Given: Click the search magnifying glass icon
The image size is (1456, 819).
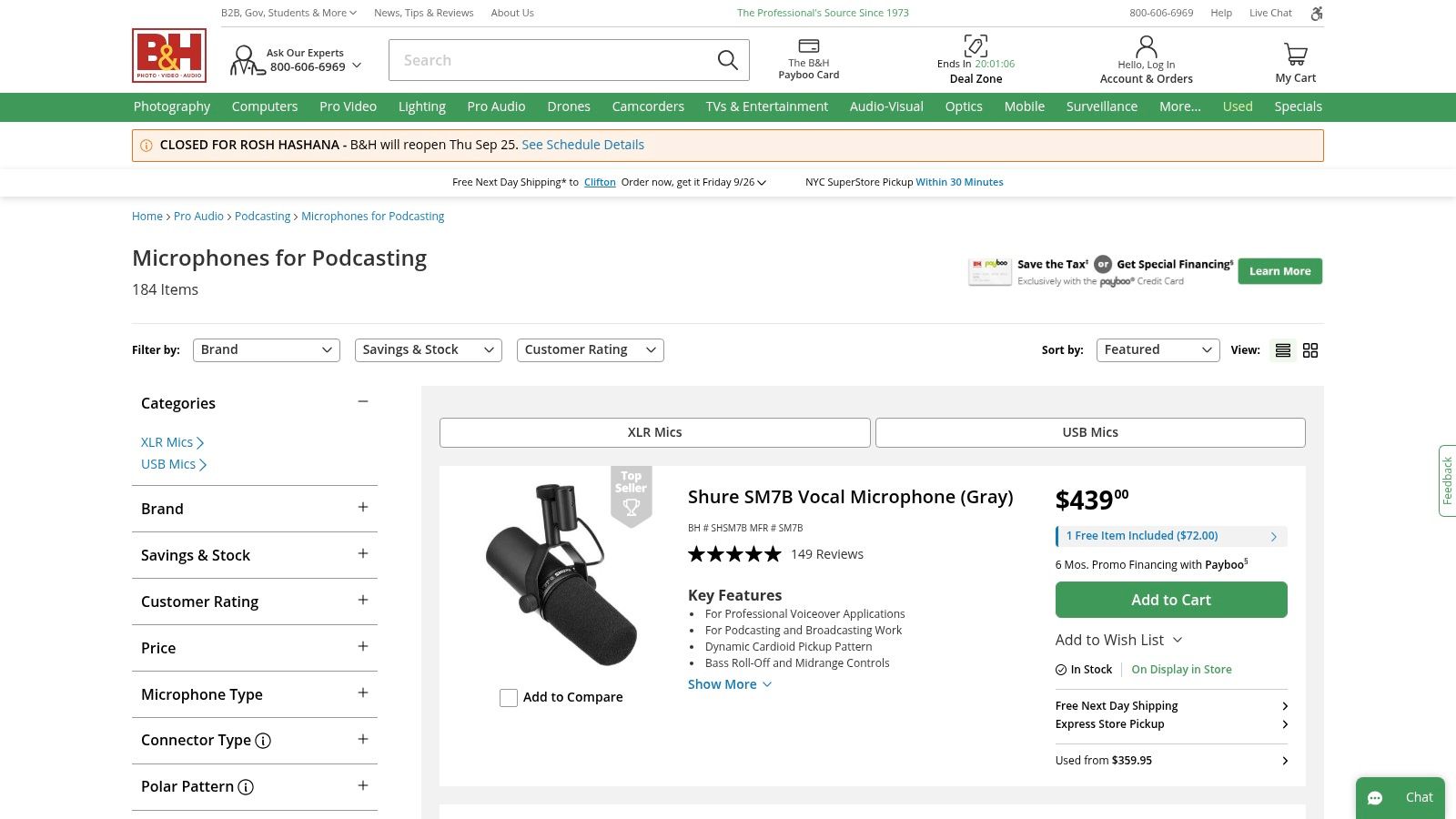Looking at the screenshot, I should pyautogui.click(x=727, y=60).
